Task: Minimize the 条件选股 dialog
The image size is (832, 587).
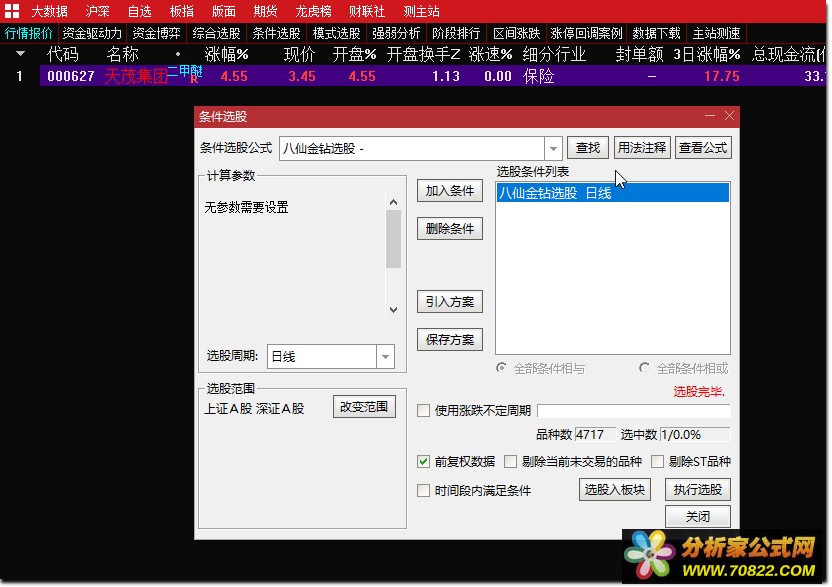Action: (710, 116)
